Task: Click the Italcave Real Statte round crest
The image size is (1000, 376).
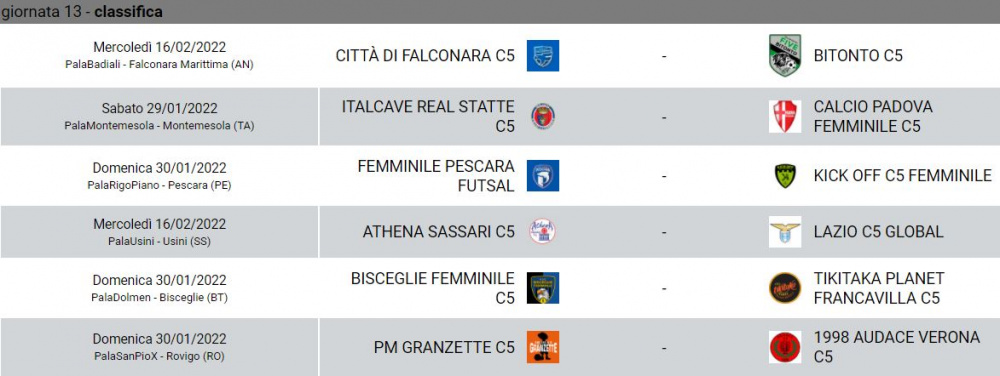Action: 543,117
